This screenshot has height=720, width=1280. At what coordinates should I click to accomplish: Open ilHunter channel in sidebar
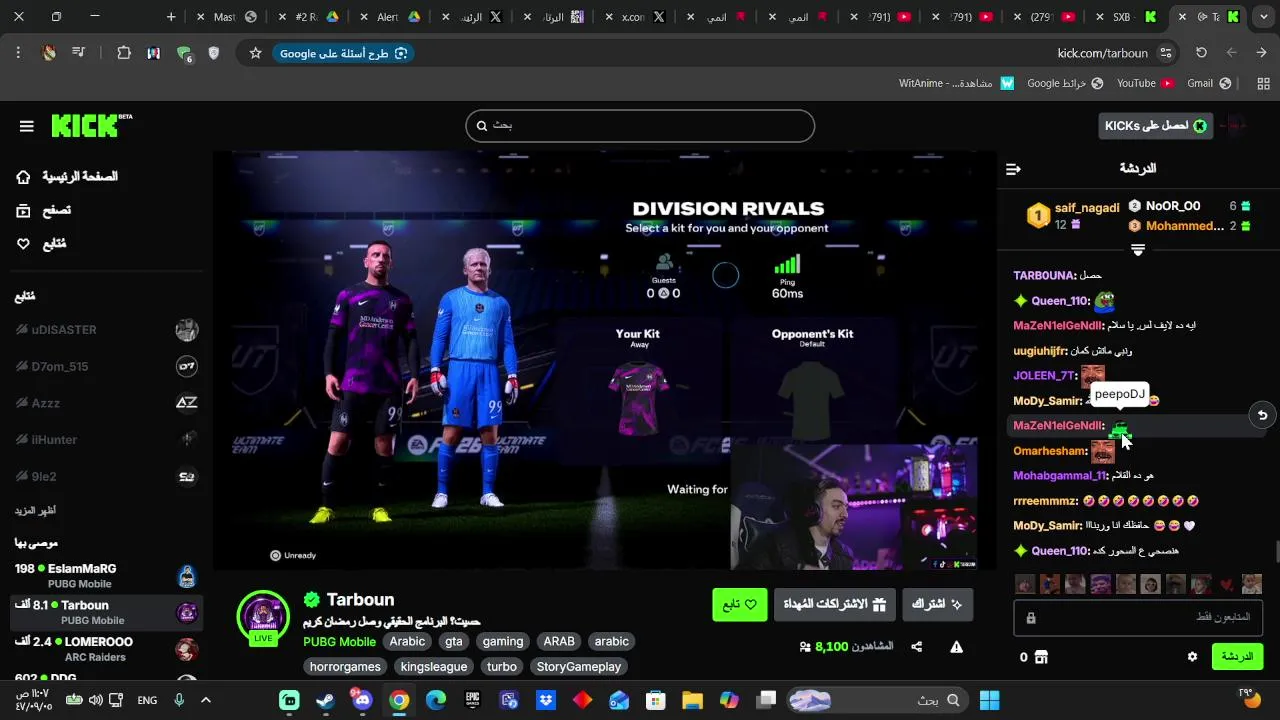coord(107,440)
